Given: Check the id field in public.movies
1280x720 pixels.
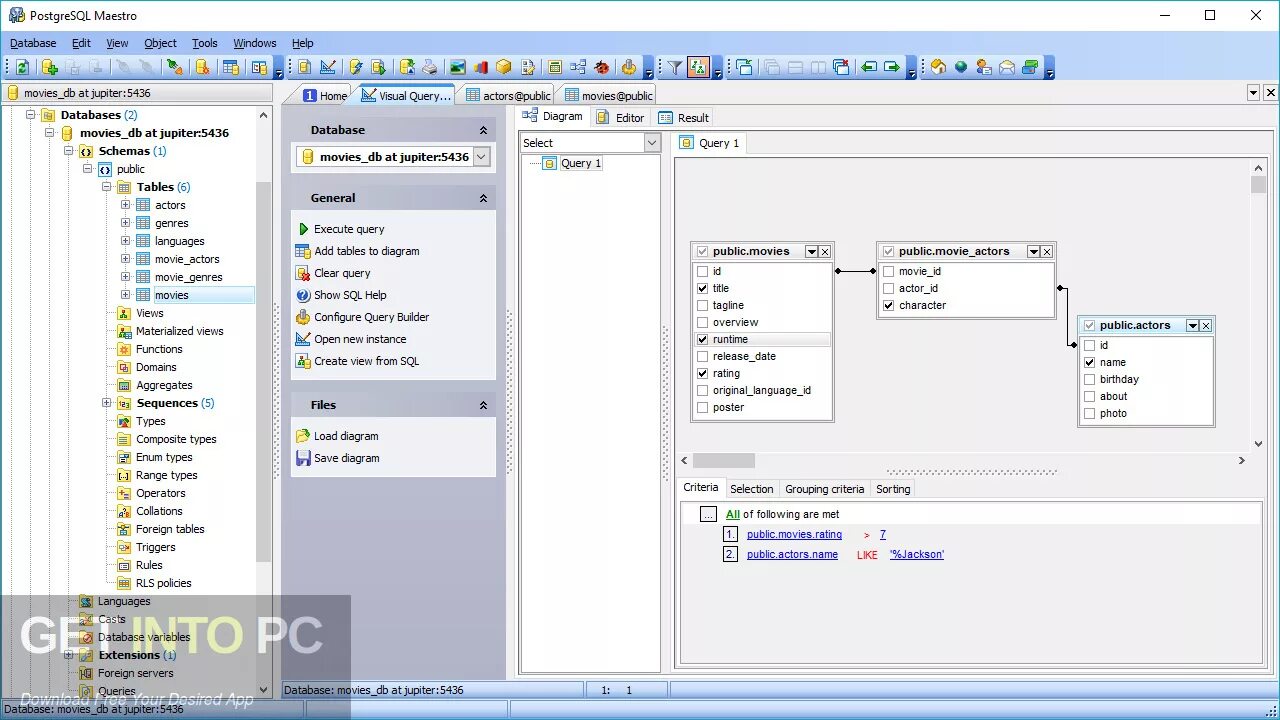Looking at the screenshot, I should tap(702, 271).
